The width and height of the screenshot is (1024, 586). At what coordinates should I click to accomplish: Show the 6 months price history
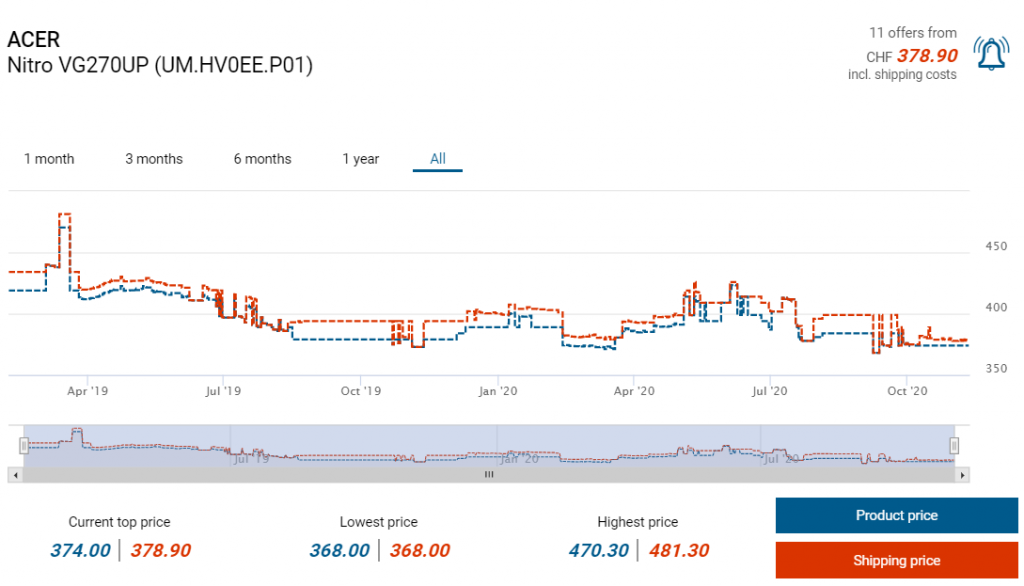[x=262, y=159]
